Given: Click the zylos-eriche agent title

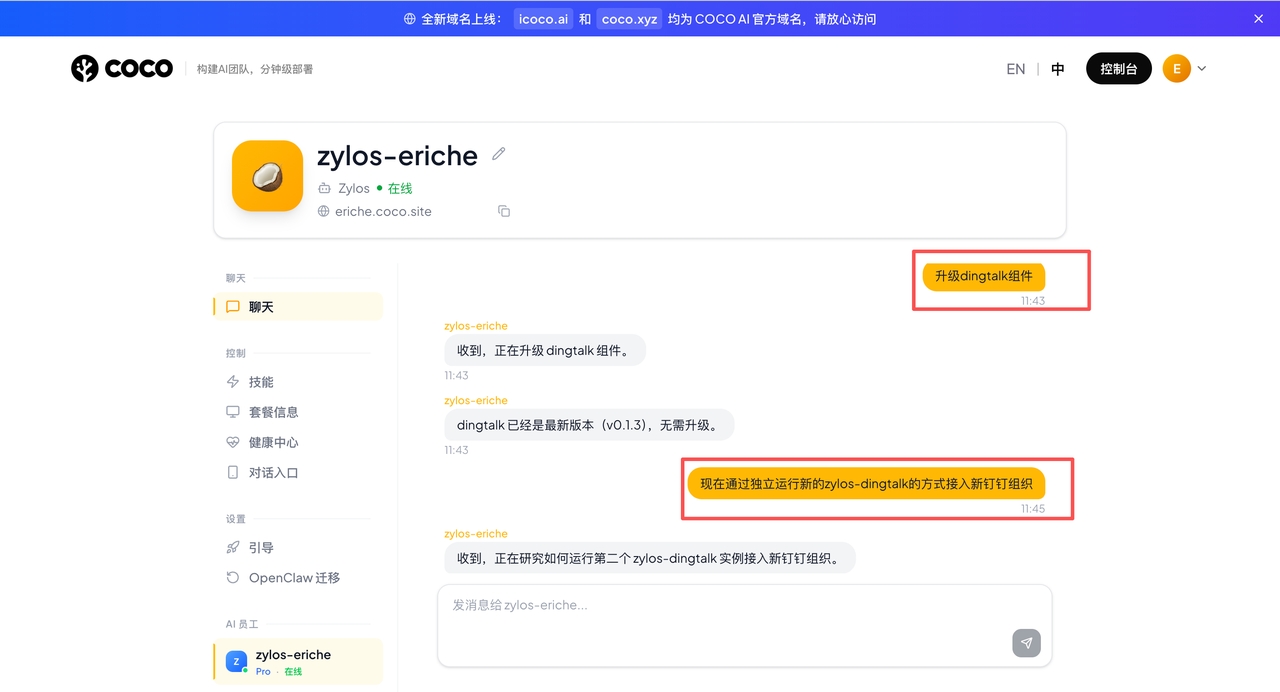Looking at the screenshot, I should [397, 155].
